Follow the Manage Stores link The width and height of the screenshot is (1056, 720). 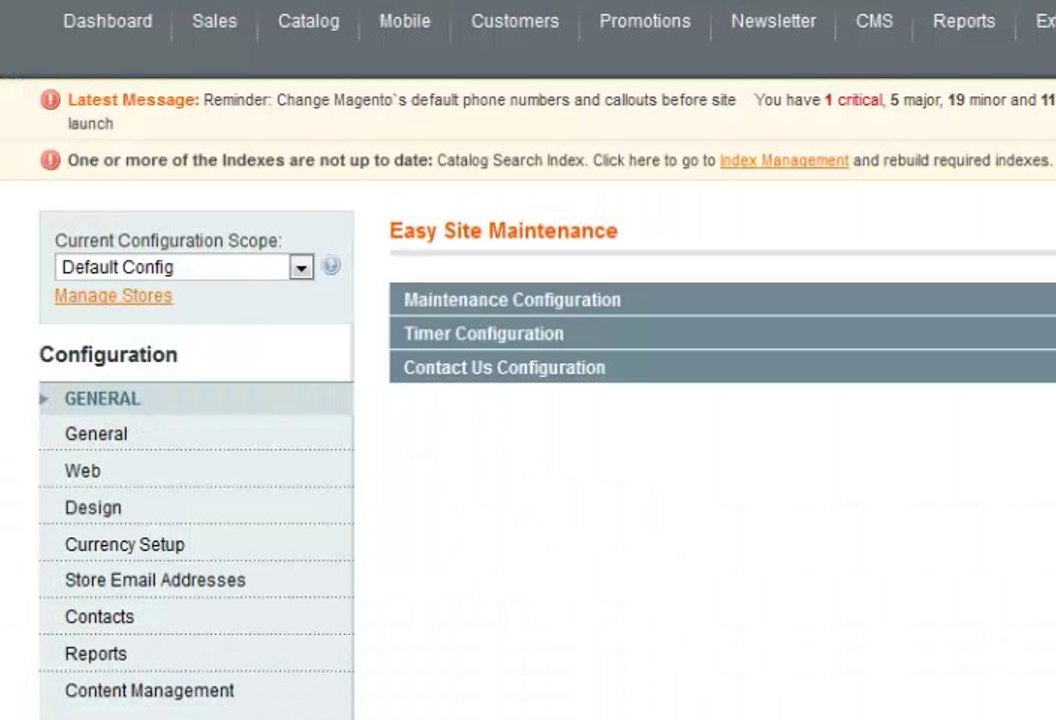113,296
